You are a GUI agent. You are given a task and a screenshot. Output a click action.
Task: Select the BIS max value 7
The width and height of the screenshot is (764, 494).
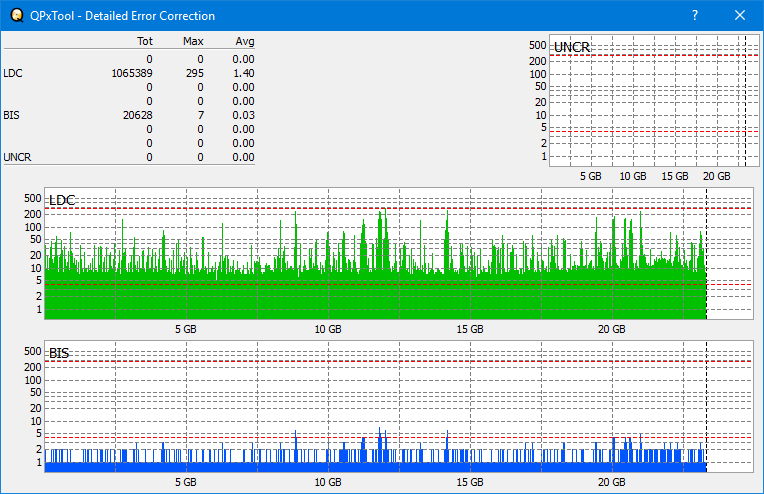201,115
